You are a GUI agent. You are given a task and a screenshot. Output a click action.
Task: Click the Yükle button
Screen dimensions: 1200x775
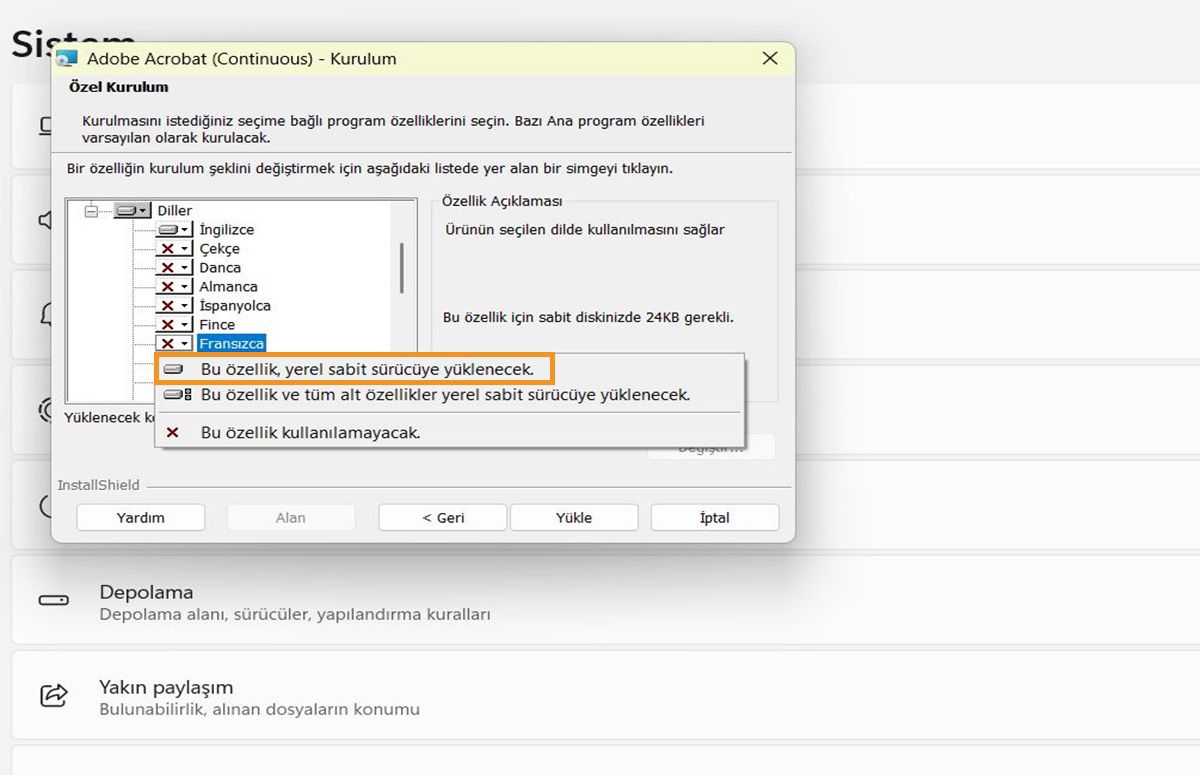(574, 518)
